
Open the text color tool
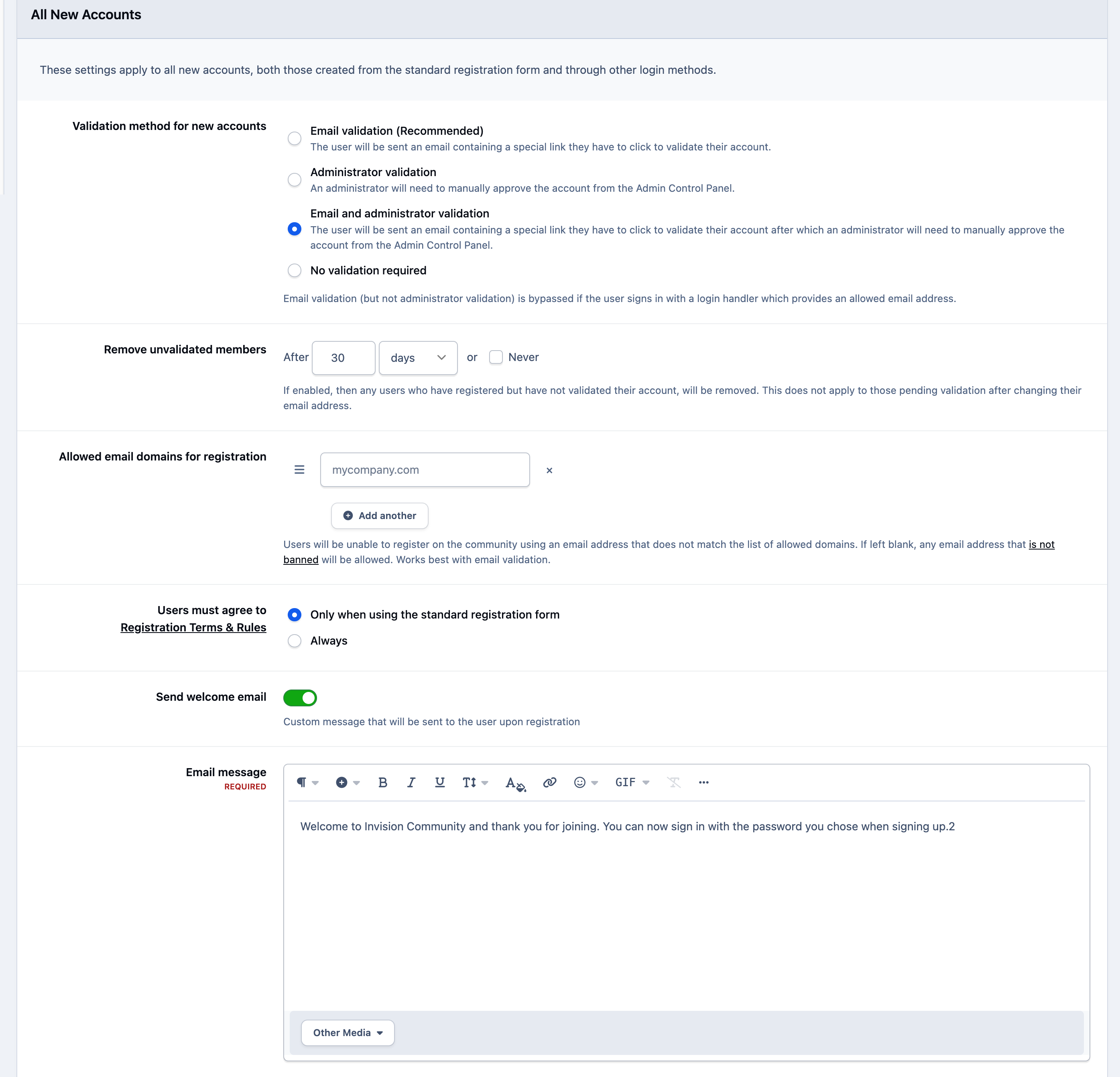(515, 783)
